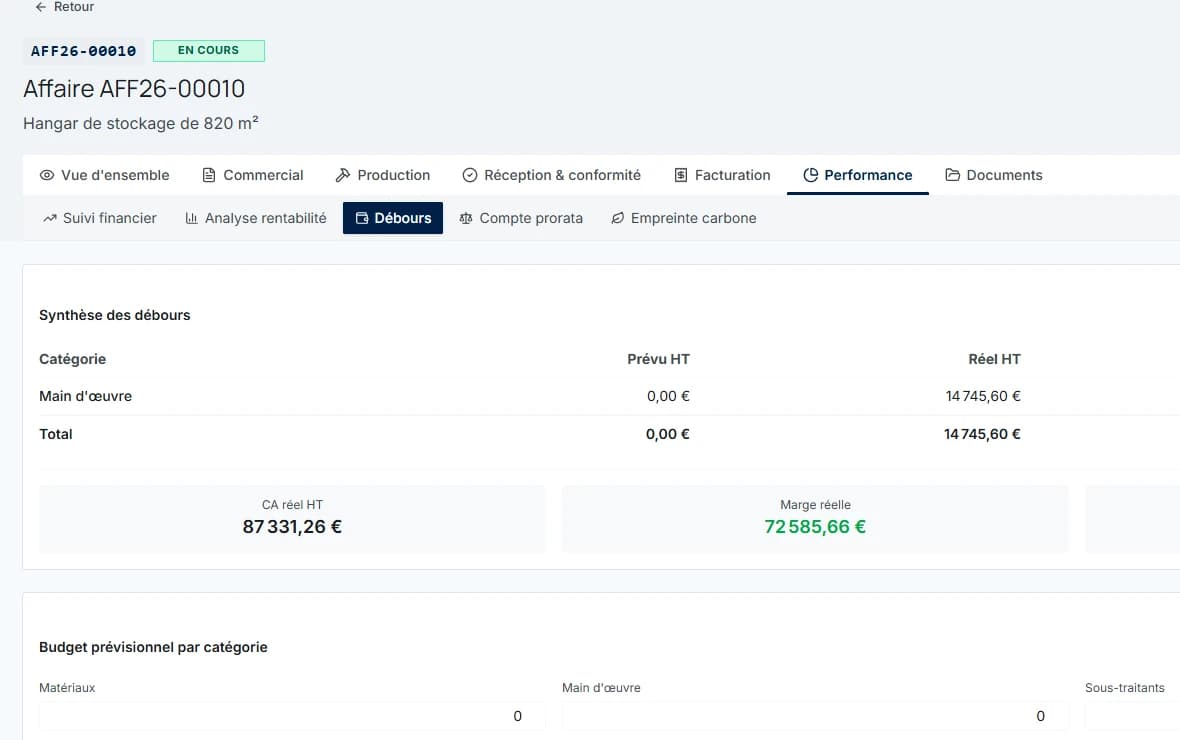Focus the Main d'œuvre budget input field

pos(815,716)
